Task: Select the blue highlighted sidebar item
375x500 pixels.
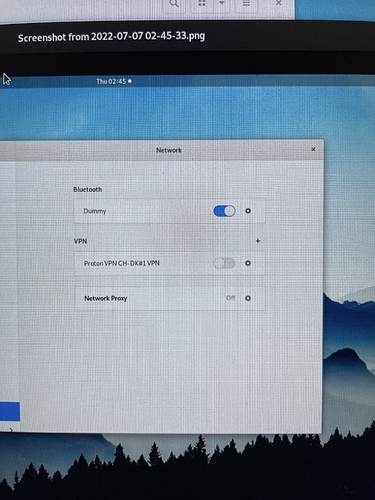Action: [x=10, y=412]
